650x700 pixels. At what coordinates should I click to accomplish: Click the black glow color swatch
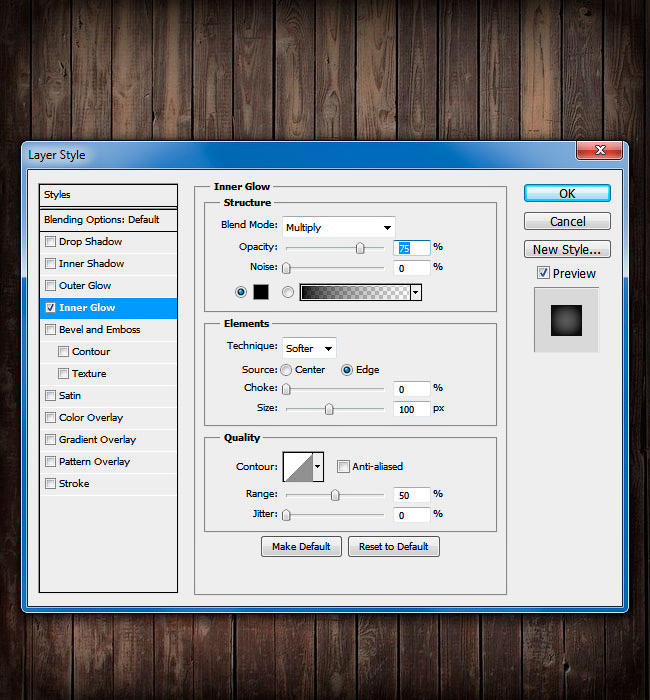(x=260, y=292)
